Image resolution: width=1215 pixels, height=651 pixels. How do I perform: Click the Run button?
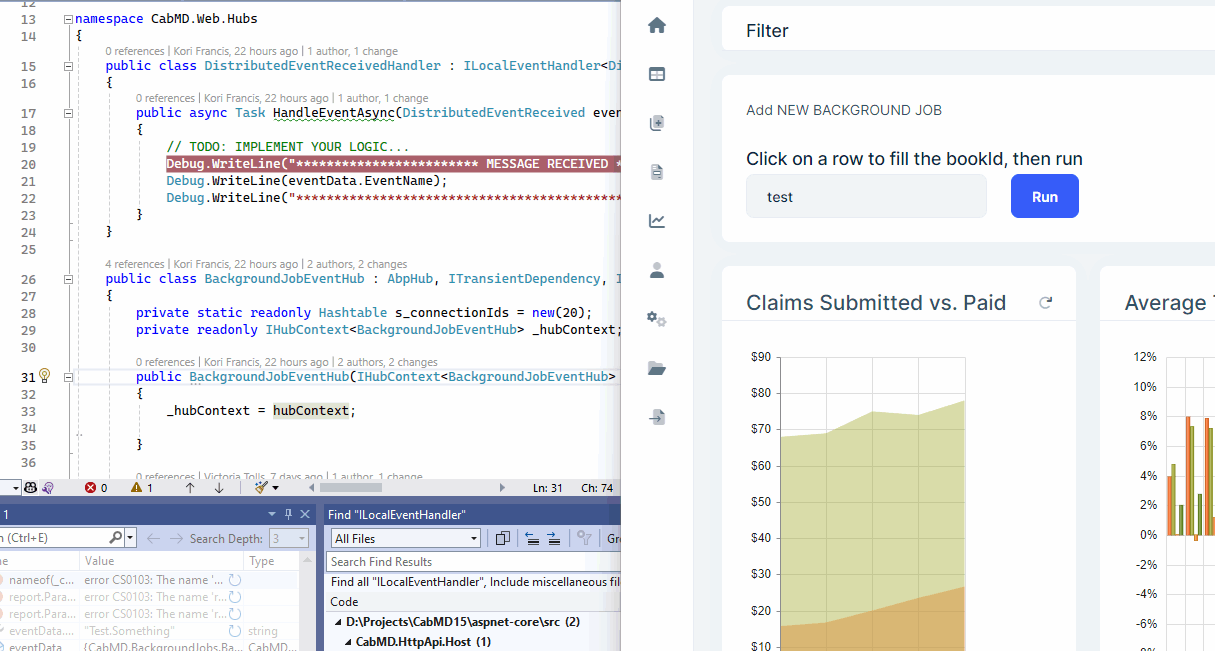click(x=1044, y=196)
